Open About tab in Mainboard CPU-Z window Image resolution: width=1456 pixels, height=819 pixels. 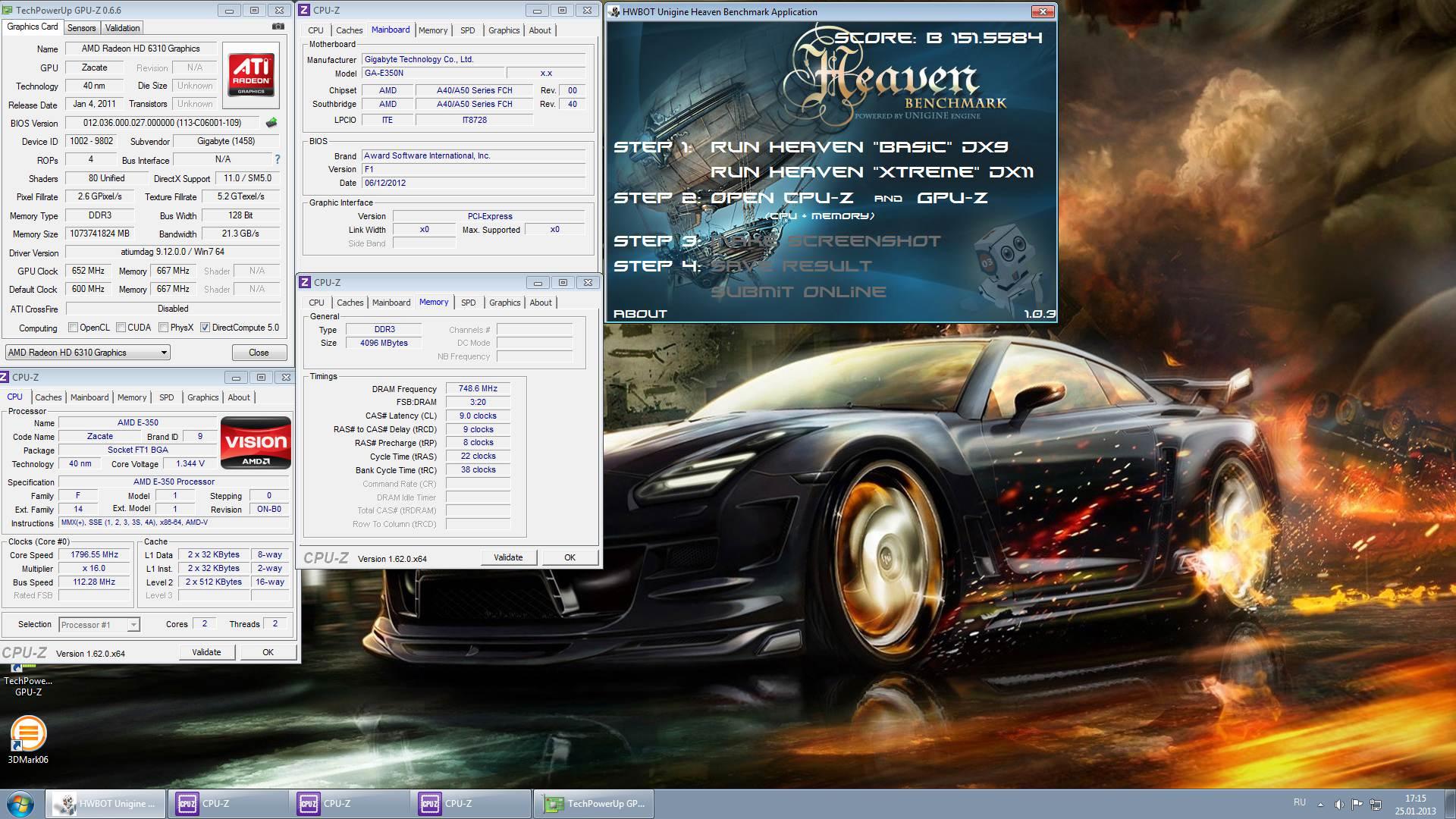pos(540,30)
